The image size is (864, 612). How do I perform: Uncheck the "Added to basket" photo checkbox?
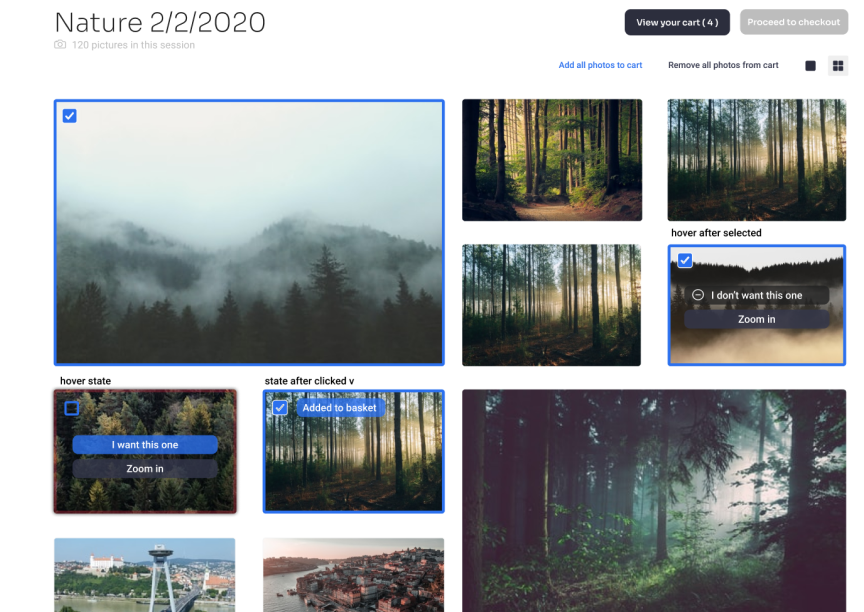click(x=280, y=408)
